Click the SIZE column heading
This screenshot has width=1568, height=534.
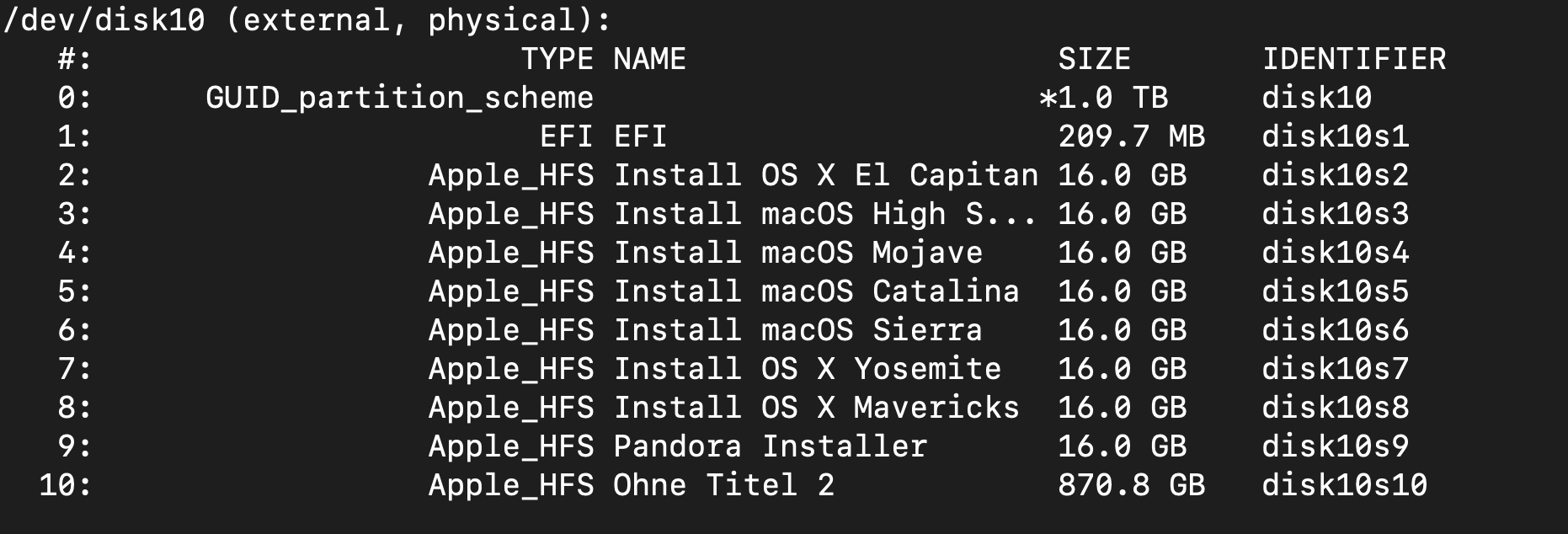click(x=1094, y=59)
